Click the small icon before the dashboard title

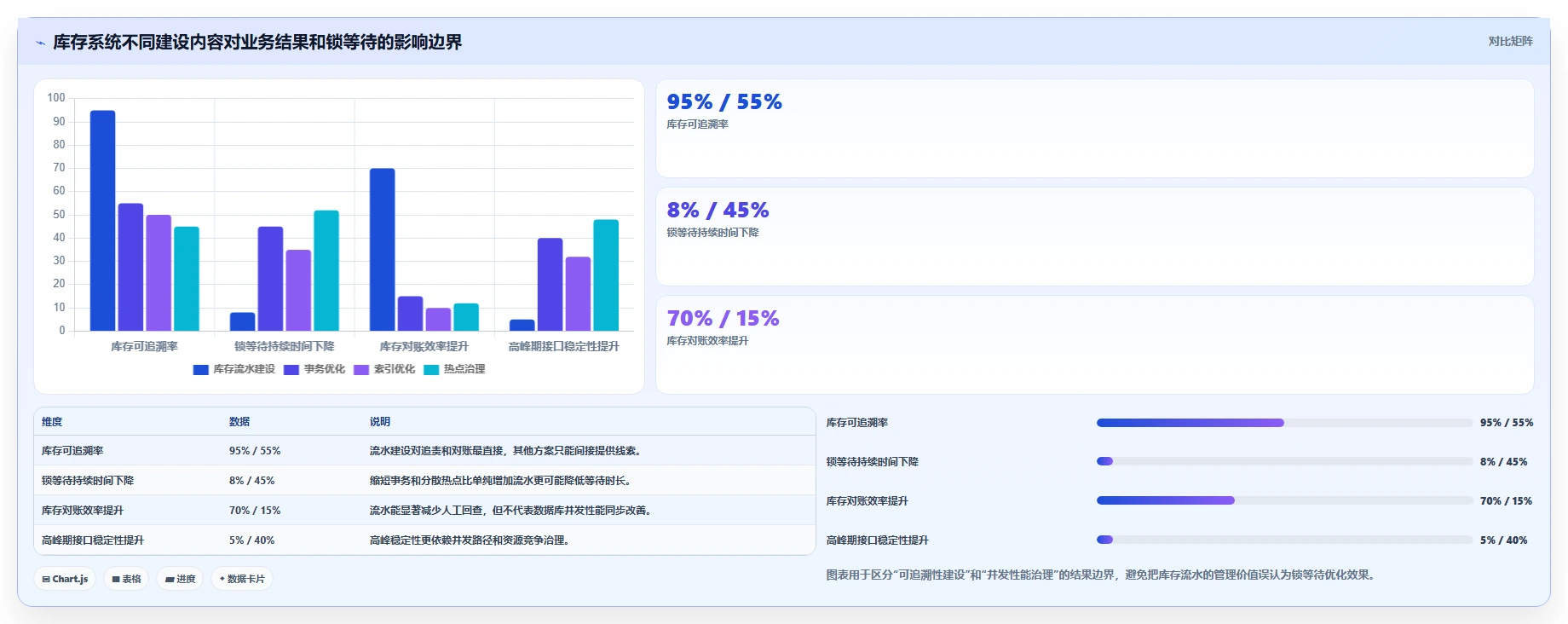pos(40,43)
